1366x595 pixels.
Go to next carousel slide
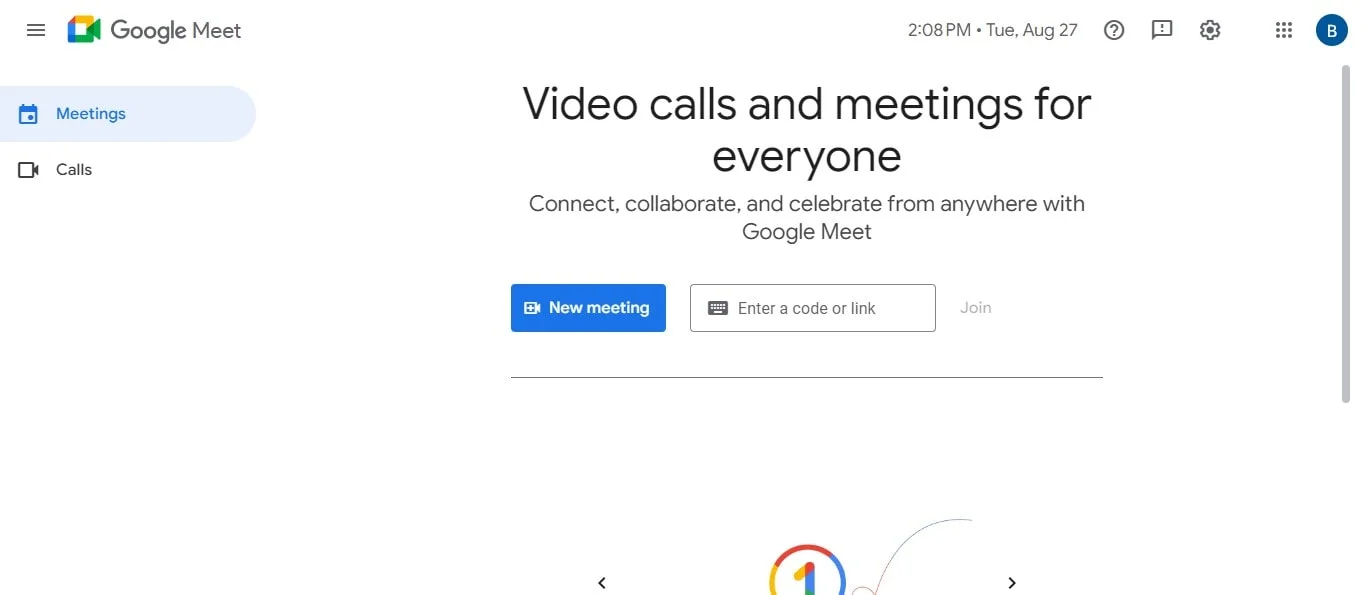pos(1012,583)
